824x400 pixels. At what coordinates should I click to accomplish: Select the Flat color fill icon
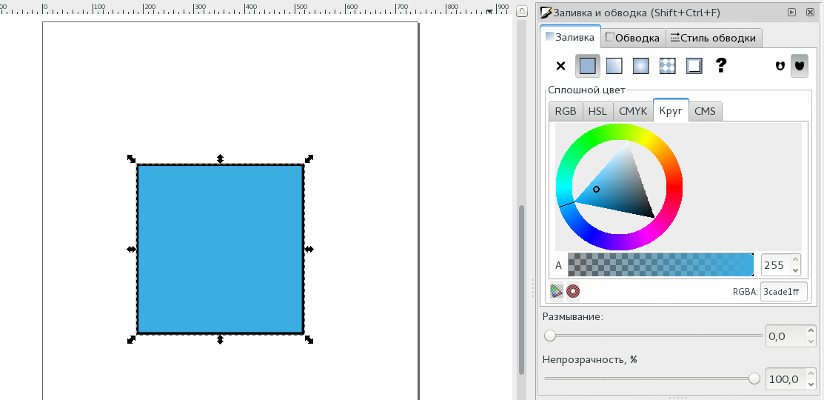[588, 66]
